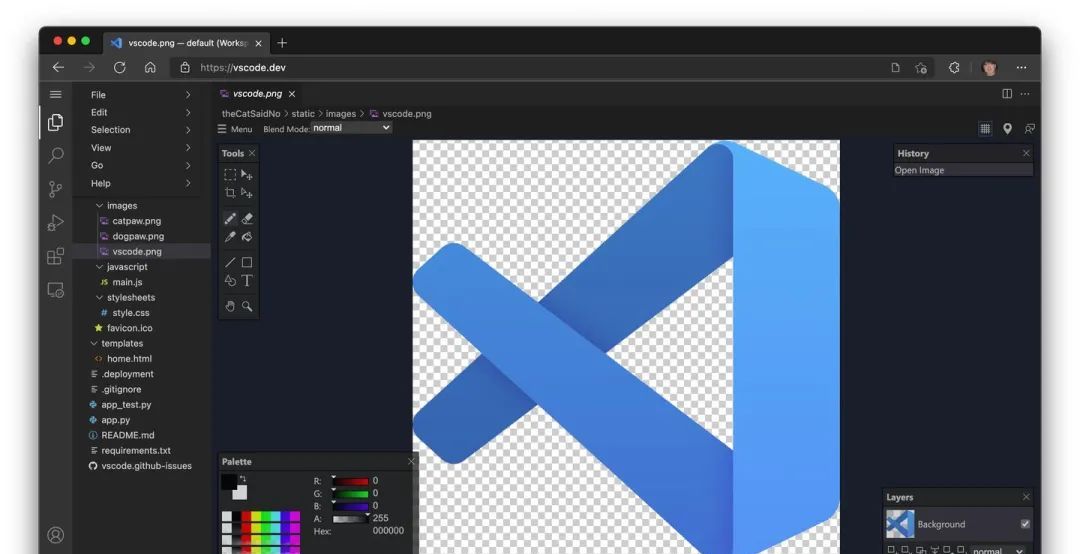Image resolution: width=1080 pixels, height=554 pixels.
Task: Open the Search view in activity bar
Action: click(56, 156)
